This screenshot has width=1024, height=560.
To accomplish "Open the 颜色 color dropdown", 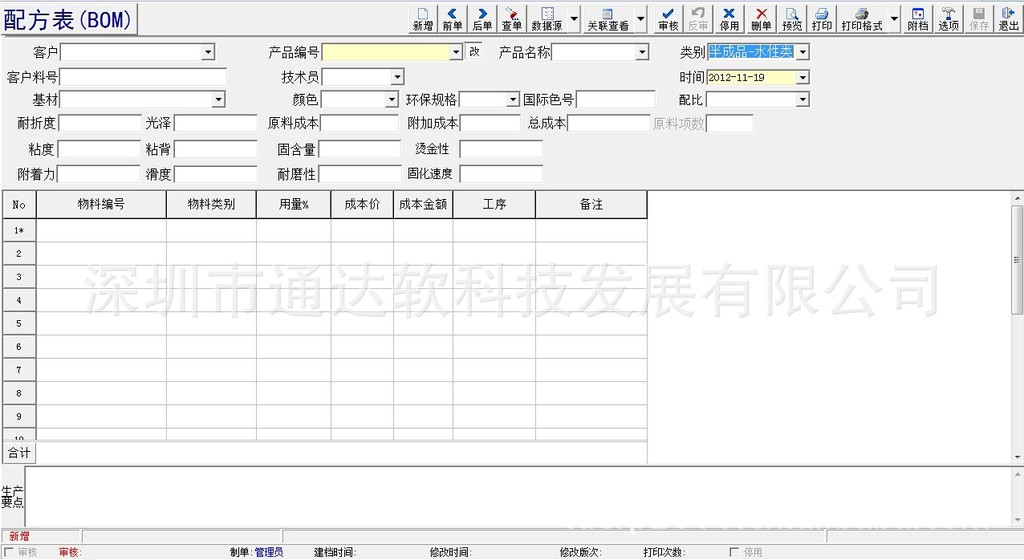I will (x=391, y=100).
